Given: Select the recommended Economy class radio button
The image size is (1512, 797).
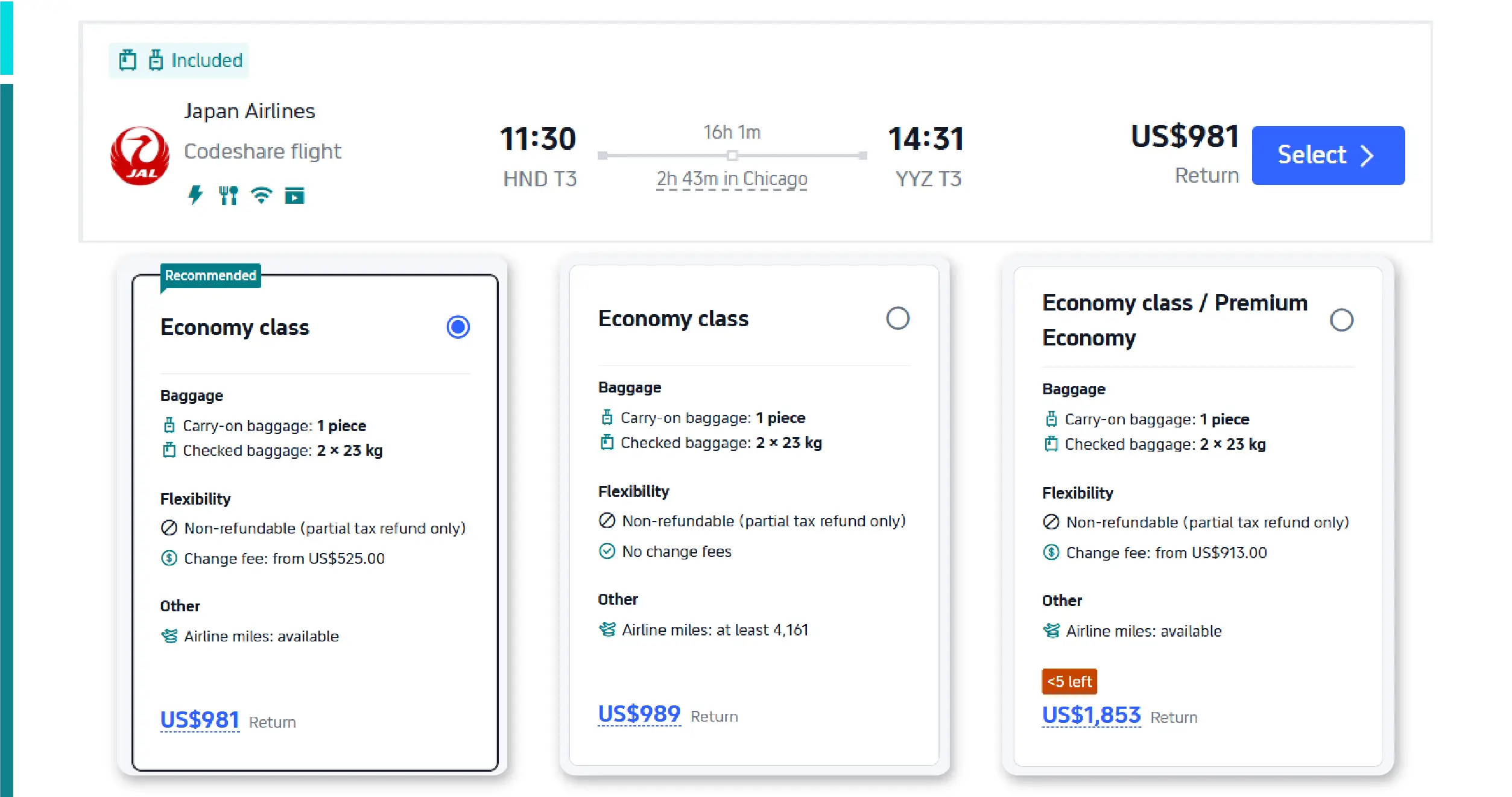Looking at the screenshot, I should (x=458, y=327).
